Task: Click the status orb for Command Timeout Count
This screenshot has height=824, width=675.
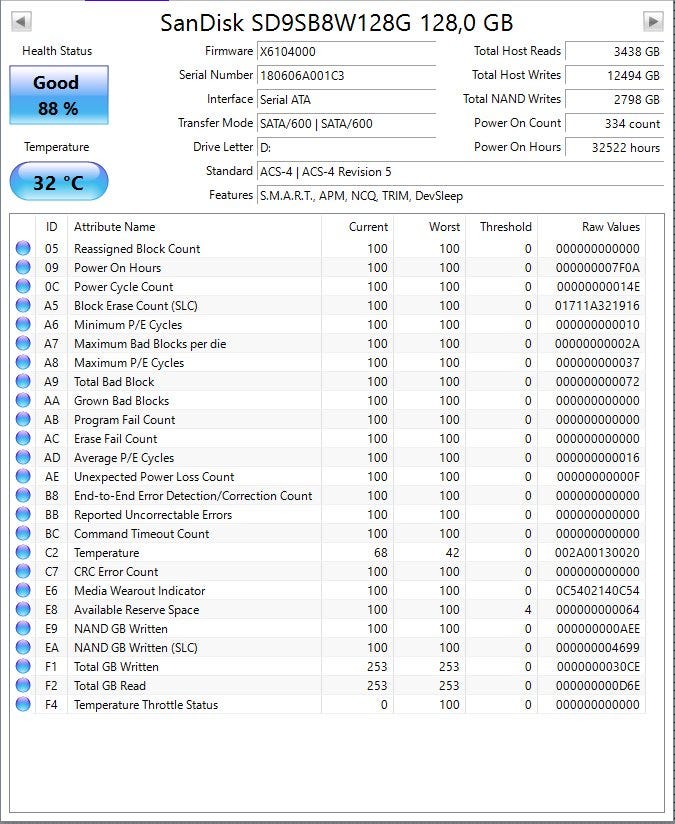Action: (x=23, y=533)
